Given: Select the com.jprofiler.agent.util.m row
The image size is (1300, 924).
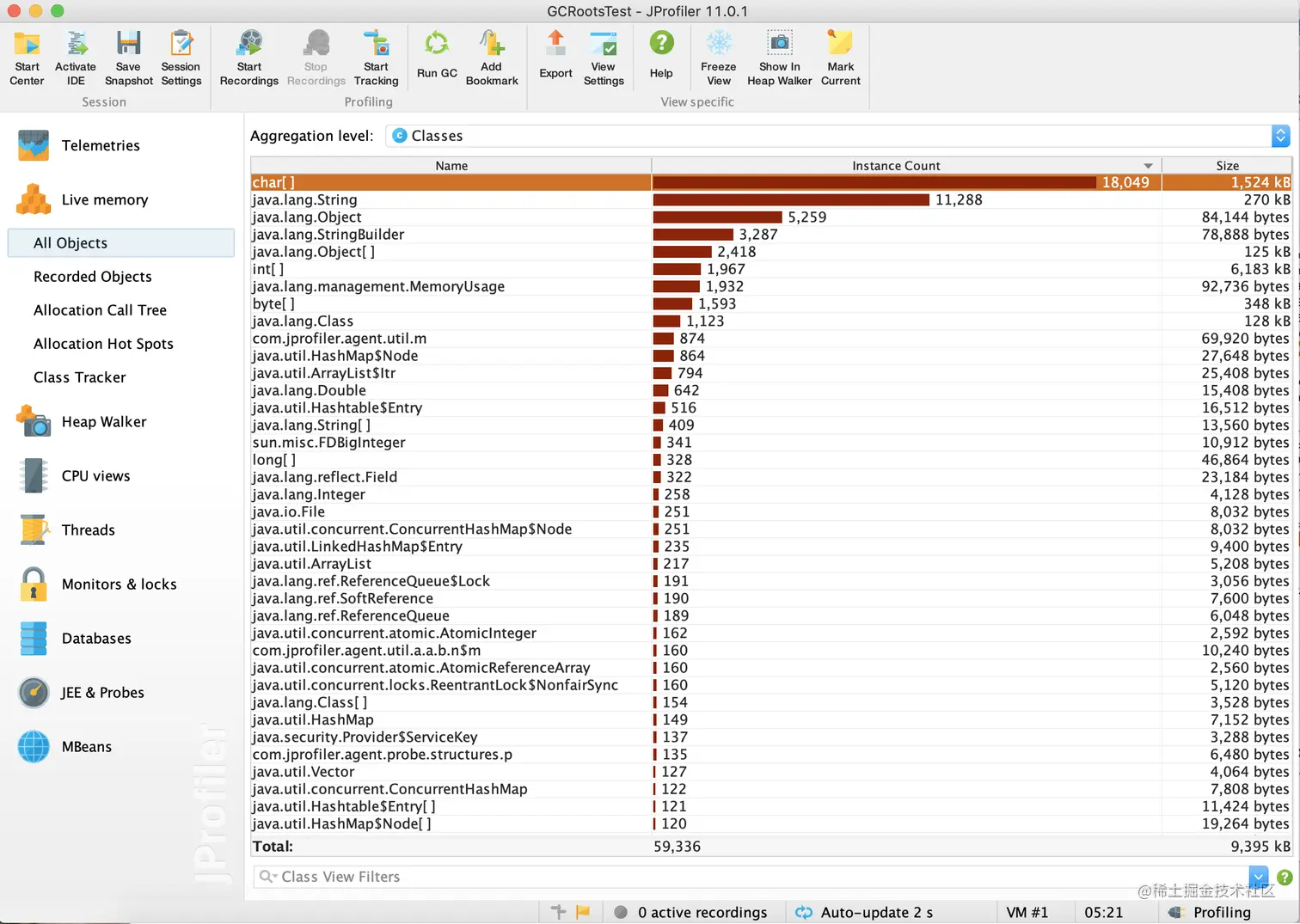Looking at the screenshot, I should [x=771, y=339].
